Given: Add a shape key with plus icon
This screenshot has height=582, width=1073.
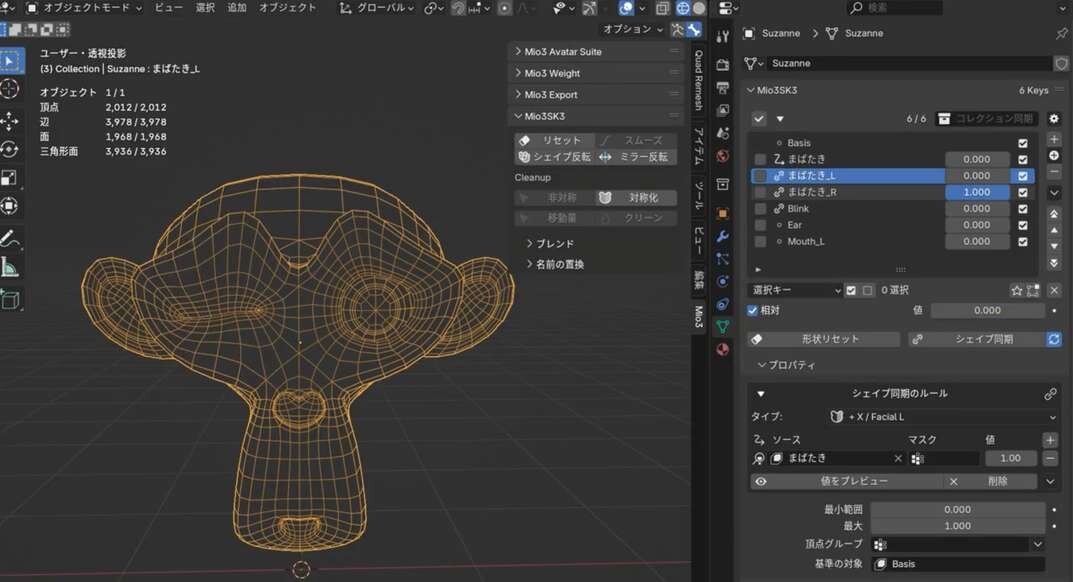Looking at the screenshot, I should coord(1054,139).
